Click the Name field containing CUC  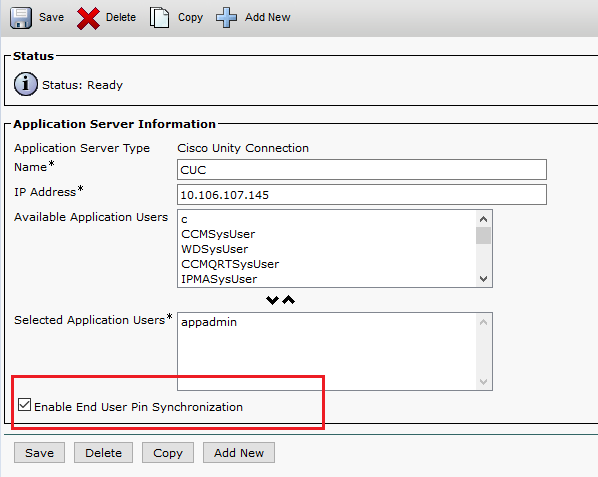click(x=362, y=170)
